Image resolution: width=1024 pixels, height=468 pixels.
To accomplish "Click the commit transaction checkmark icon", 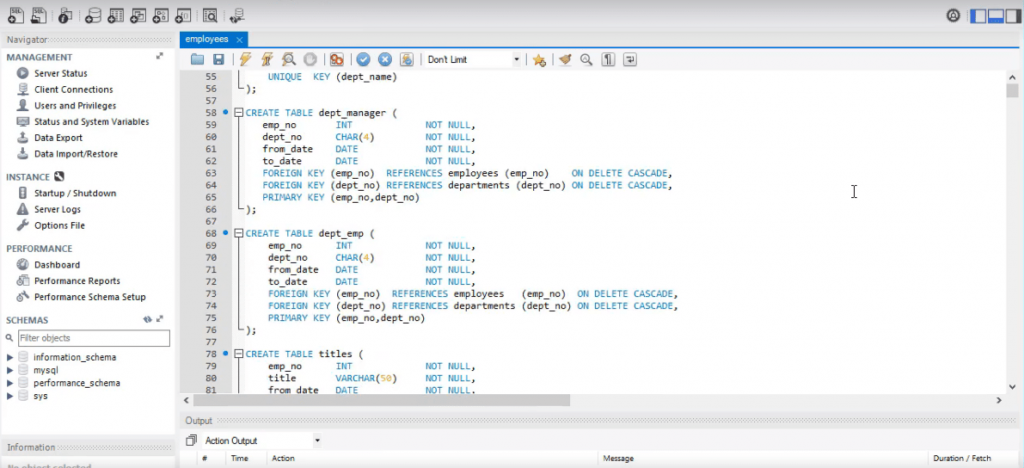I will 363,60.
